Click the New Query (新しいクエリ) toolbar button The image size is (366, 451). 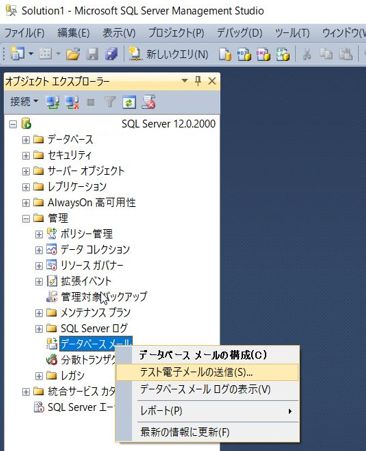click(x=169, y=54)
